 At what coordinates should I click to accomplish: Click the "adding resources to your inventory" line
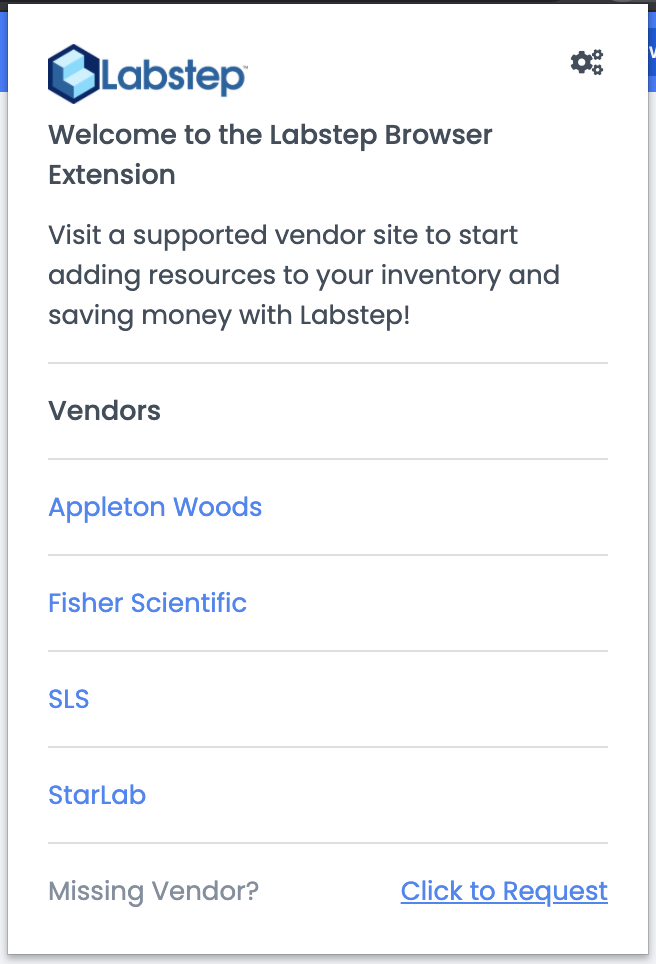pyautogui.click(x=303, y=276)
